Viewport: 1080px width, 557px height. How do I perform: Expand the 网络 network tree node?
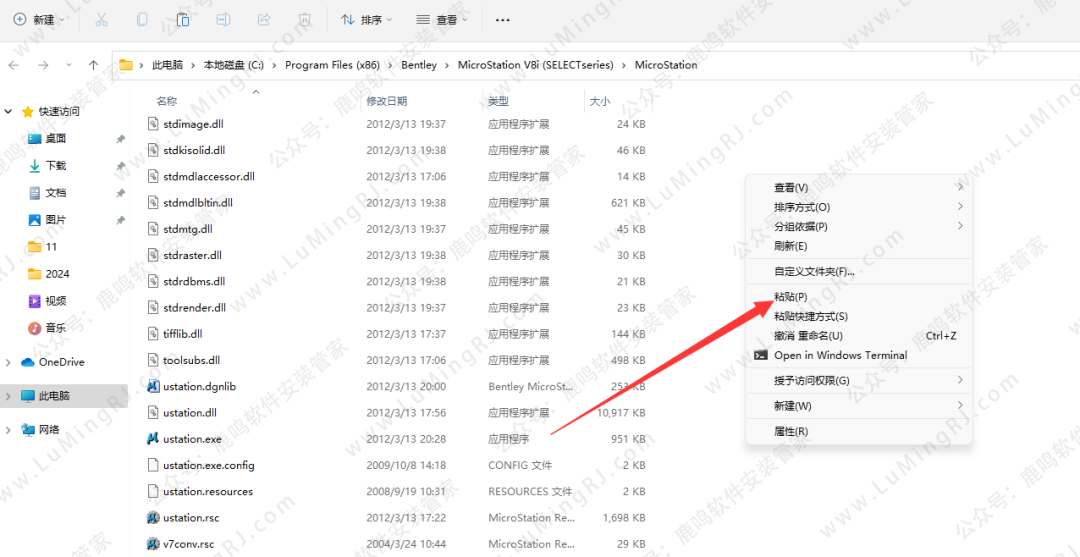point(9,430)
